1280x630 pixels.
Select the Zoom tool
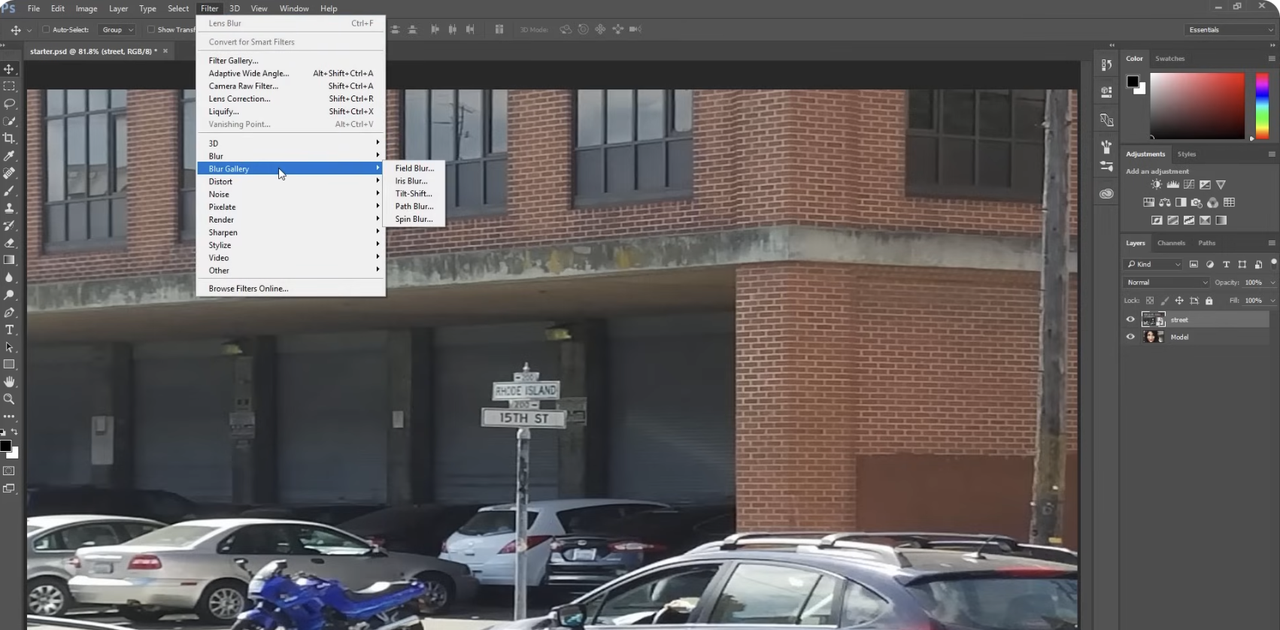click(9, 399)
